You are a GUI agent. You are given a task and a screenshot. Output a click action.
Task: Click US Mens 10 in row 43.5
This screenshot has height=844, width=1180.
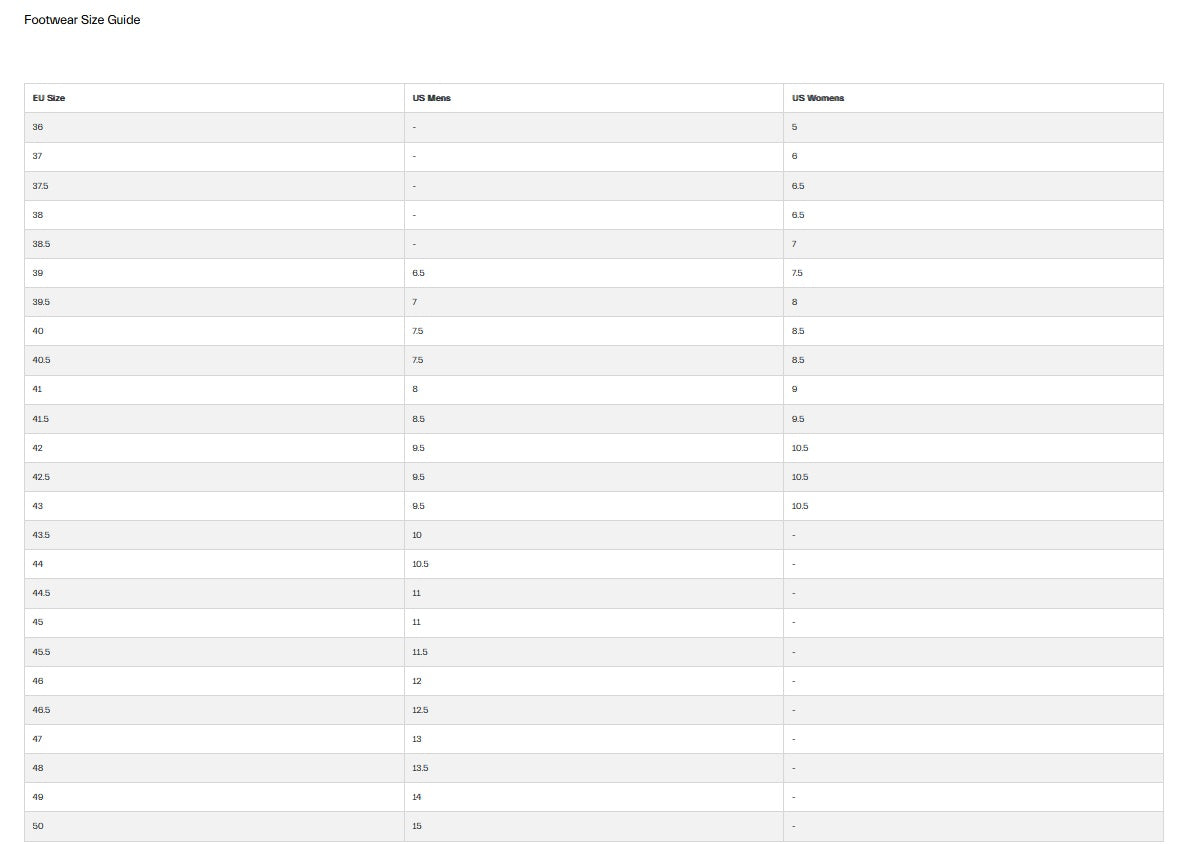[x=594, y=535]
